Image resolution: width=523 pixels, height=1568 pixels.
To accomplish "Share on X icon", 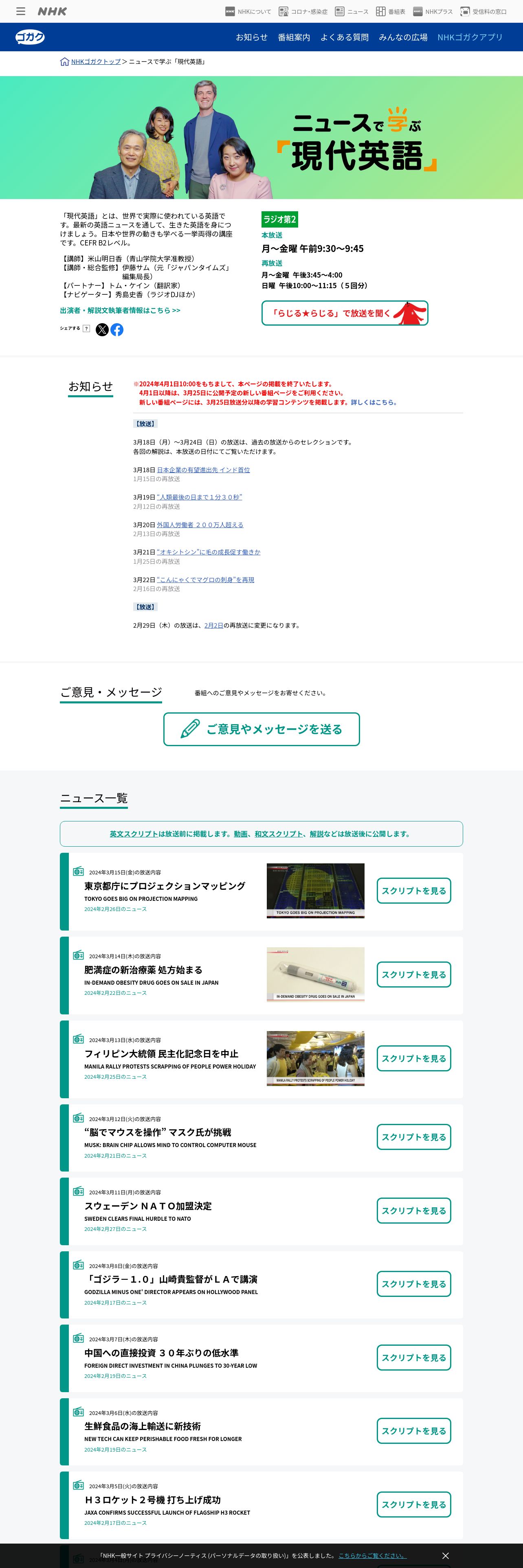I will point(102,330).
